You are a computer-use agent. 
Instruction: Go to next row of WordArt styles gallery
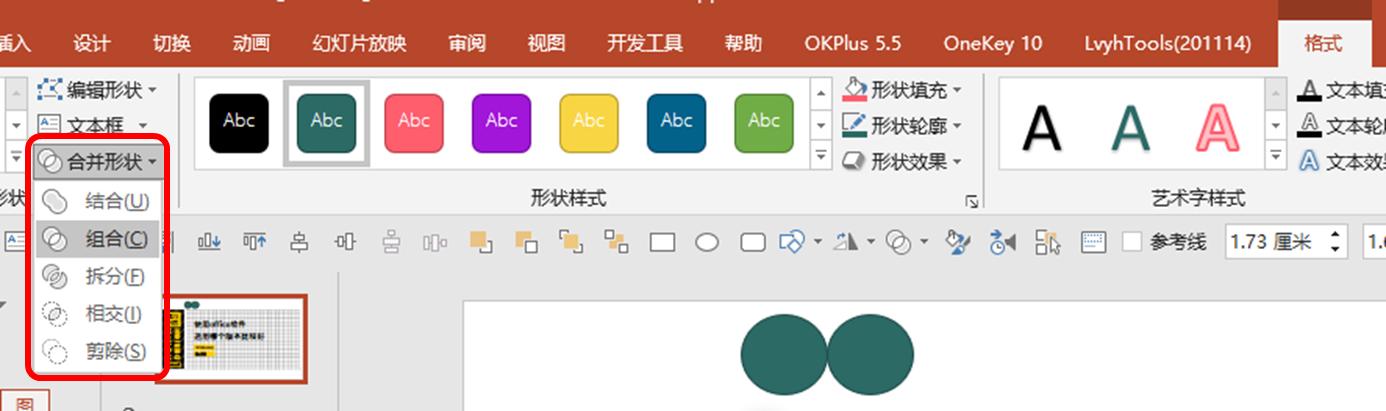(x=1276, y=125)
